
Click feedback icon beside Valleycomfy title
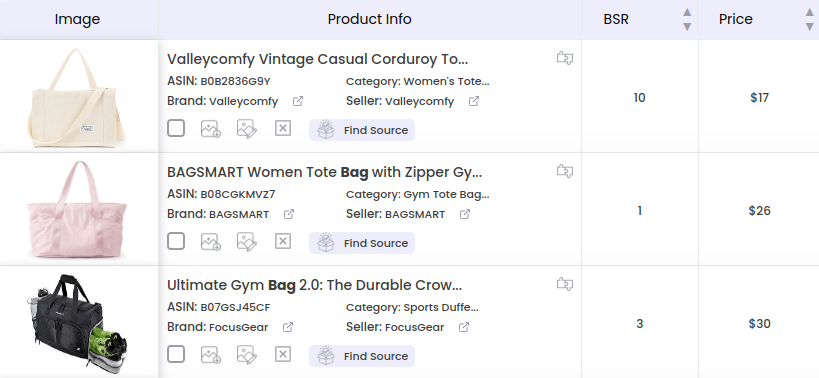[x=565, y=58]
